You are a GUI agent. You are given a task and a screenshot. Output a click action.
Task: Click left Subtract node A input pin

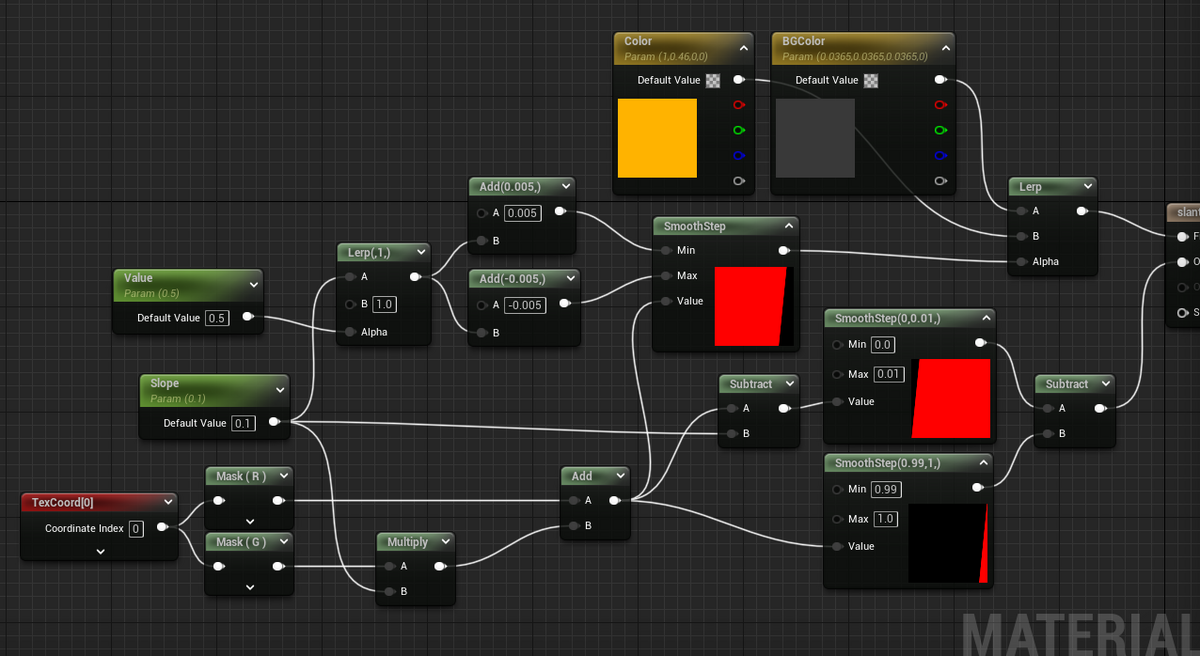click(733, 408)
